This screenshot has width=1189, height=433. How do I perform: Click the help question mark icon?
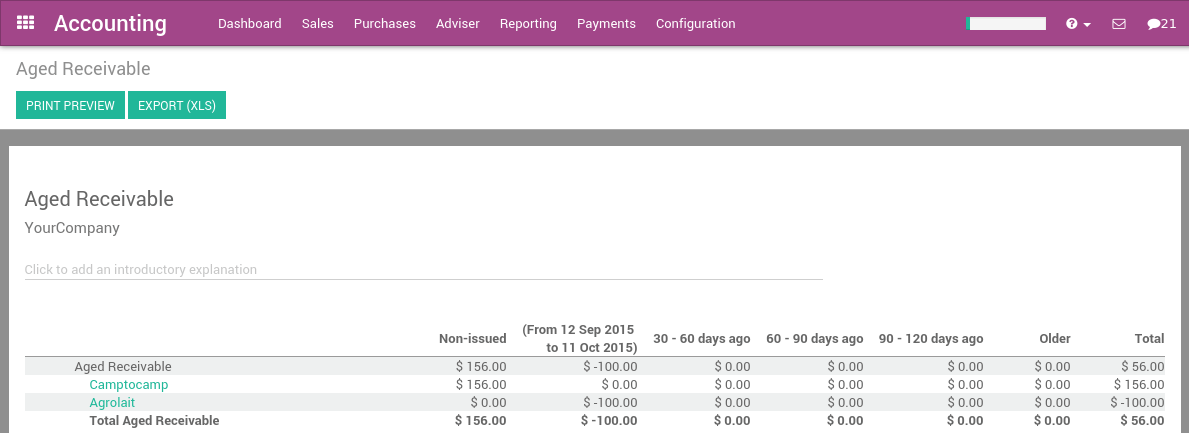(x=1077, y=24)
